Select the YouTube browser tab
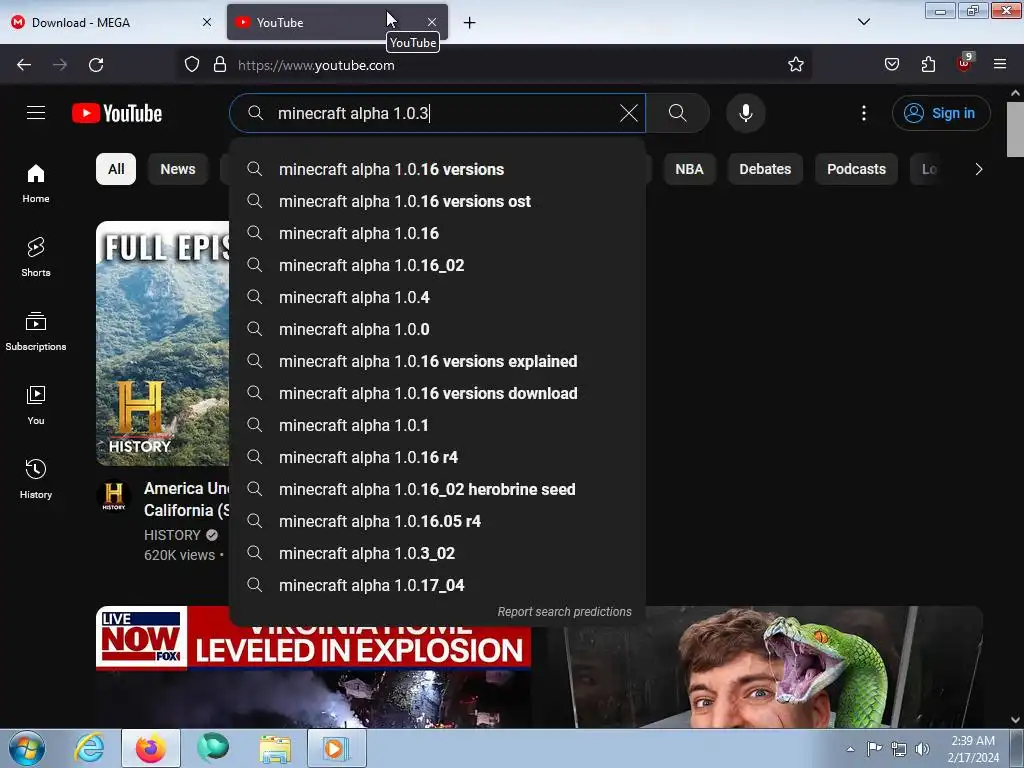 pyautogui.click(x=337, y=22)
